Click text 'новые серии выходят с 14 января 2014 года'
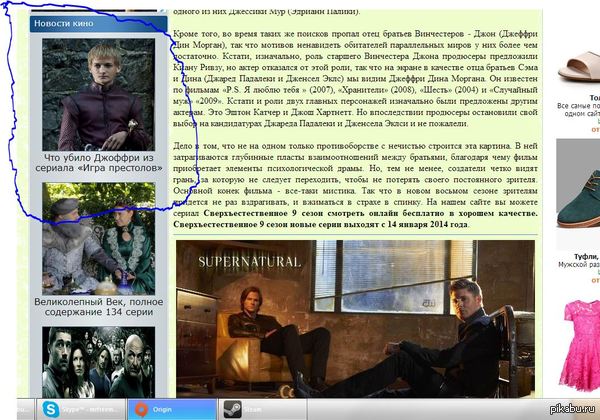600x420 pixels. [x=378, y=224]
